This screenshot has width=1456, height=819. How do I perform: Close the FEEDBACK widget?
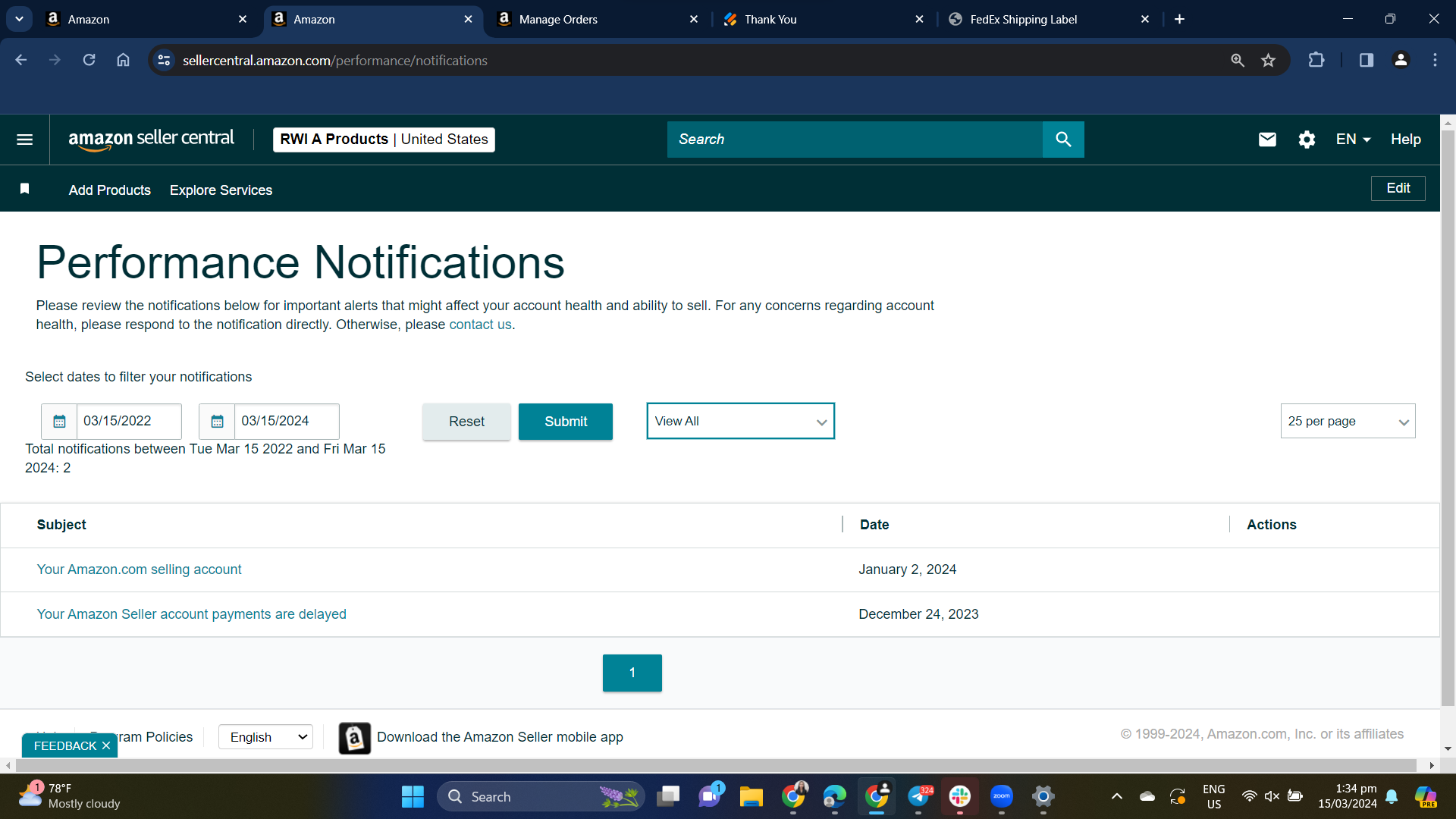[106, 746]
